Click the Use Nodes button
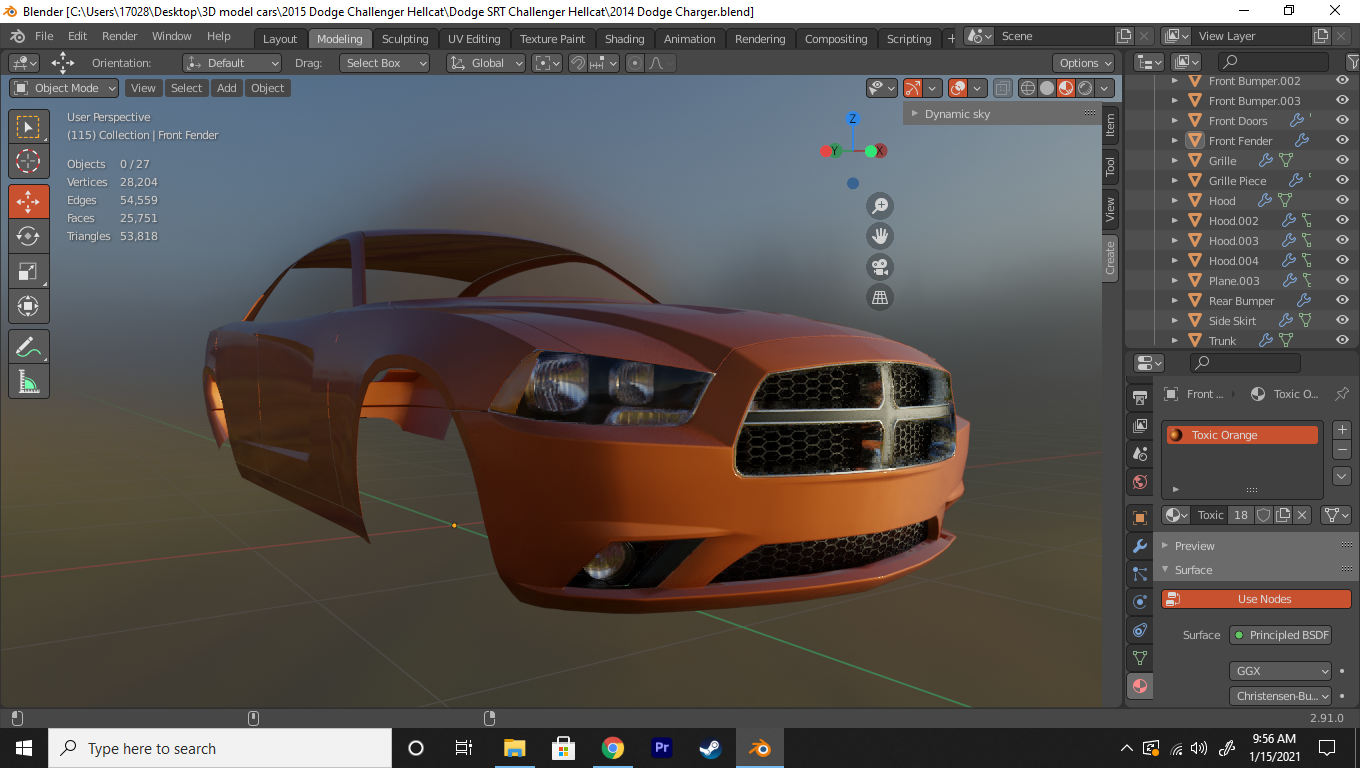 click(1256, 599)
